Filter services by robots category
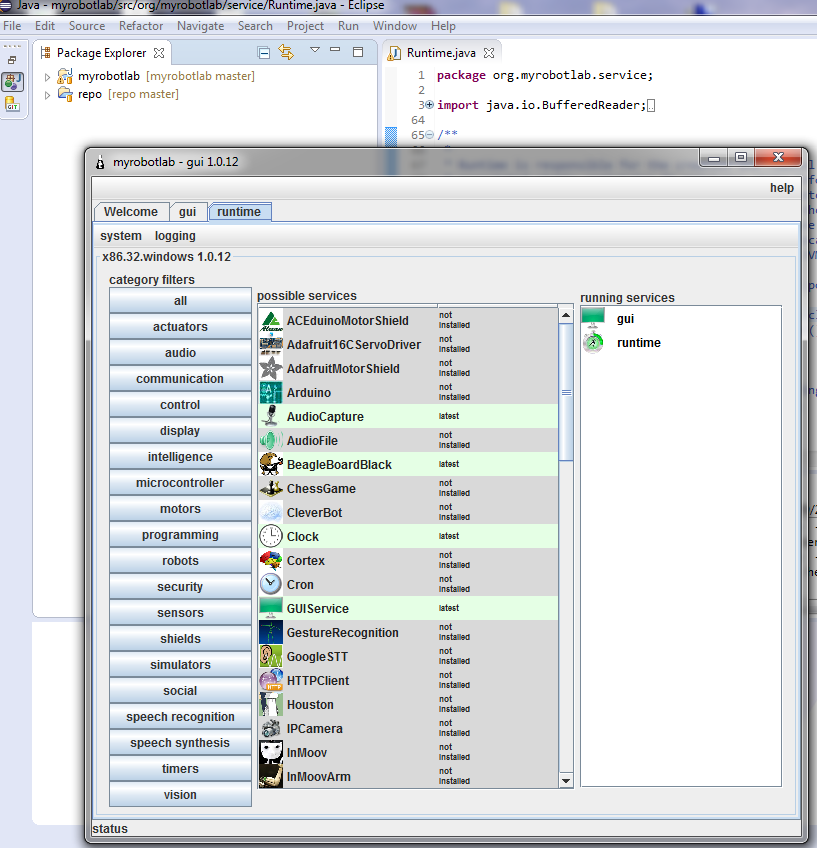 [180, 561]
